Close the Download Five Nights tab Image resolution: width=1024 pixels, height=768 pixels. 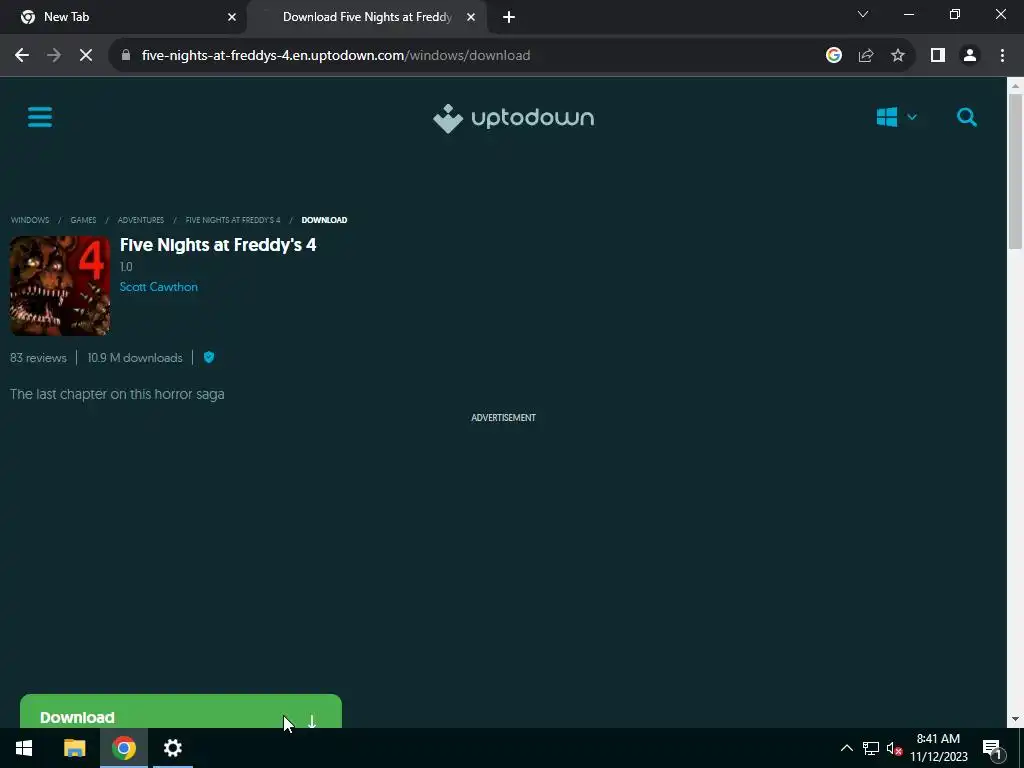(471, 17)
